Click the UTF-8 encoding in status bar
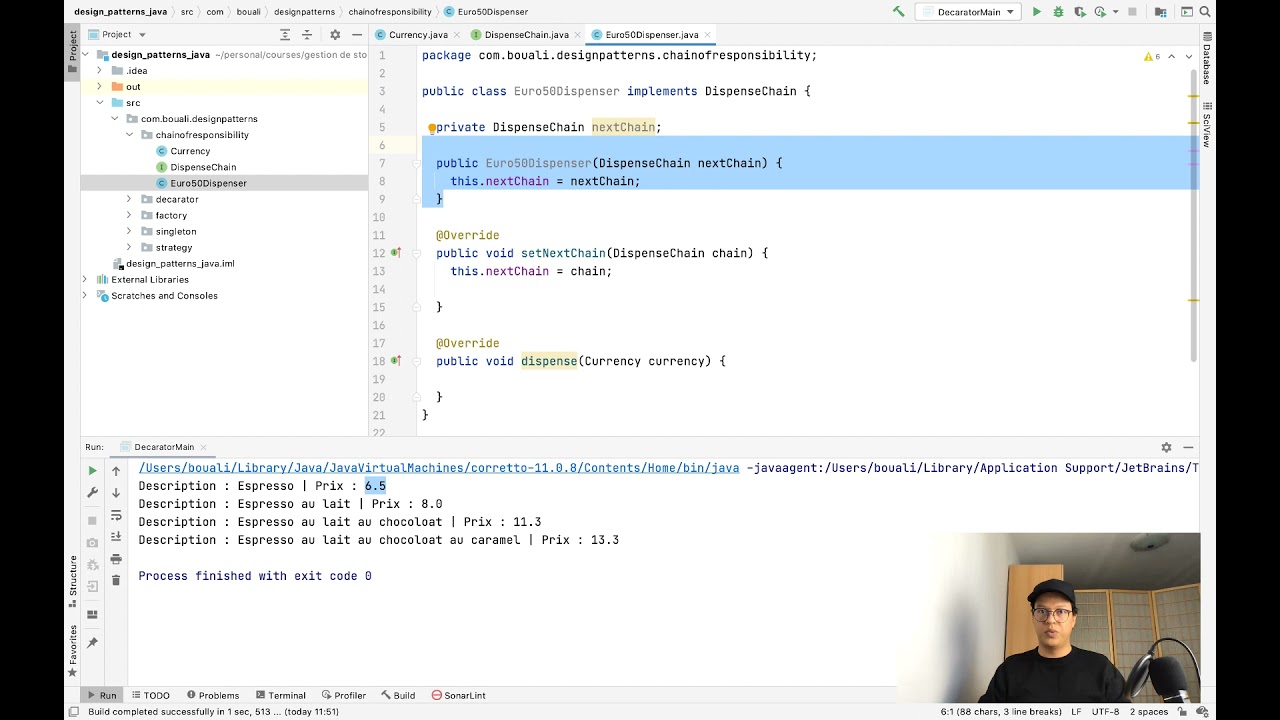 (x=1106, y=712)
